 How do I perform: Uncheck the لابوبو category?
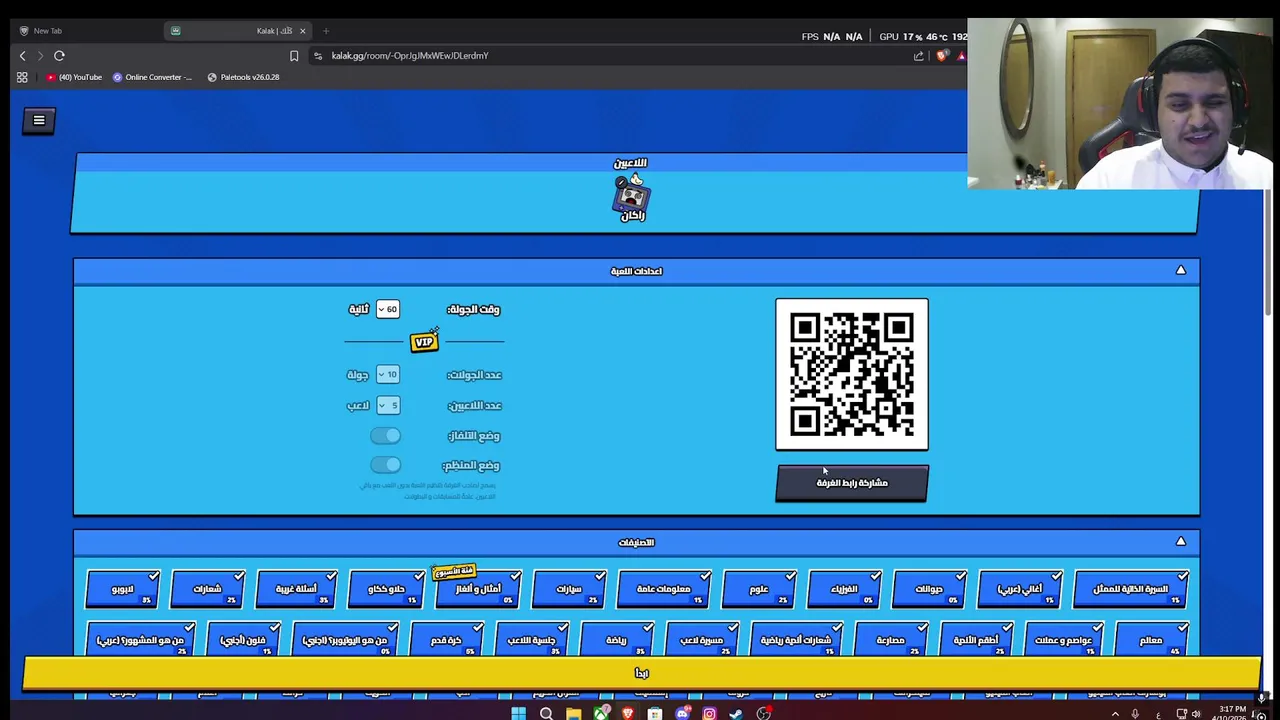(x=123, y=589)
